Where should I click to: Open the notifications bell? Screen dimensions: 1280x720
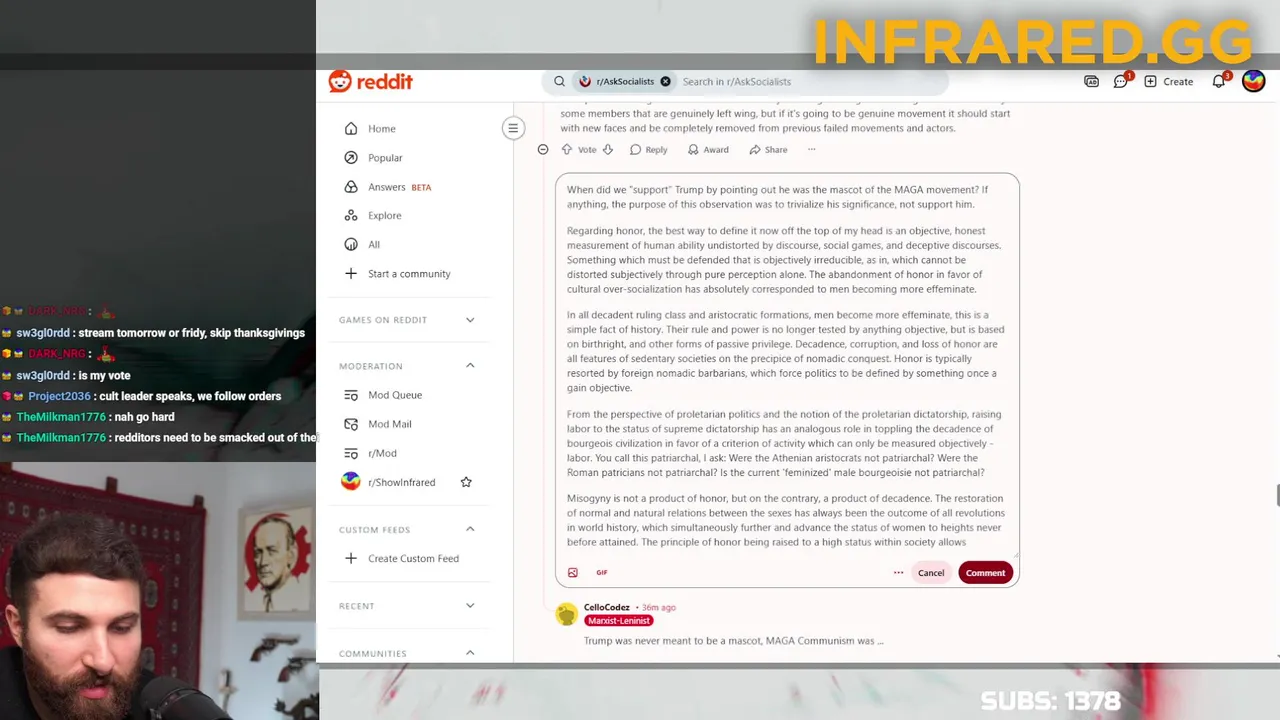coord(1218,82)
